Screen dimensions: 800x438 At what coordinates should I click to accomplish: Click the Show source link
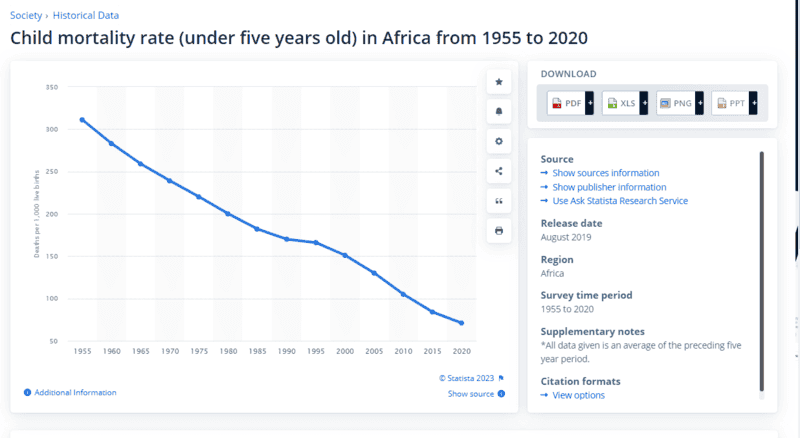click(x=471, y=394)
